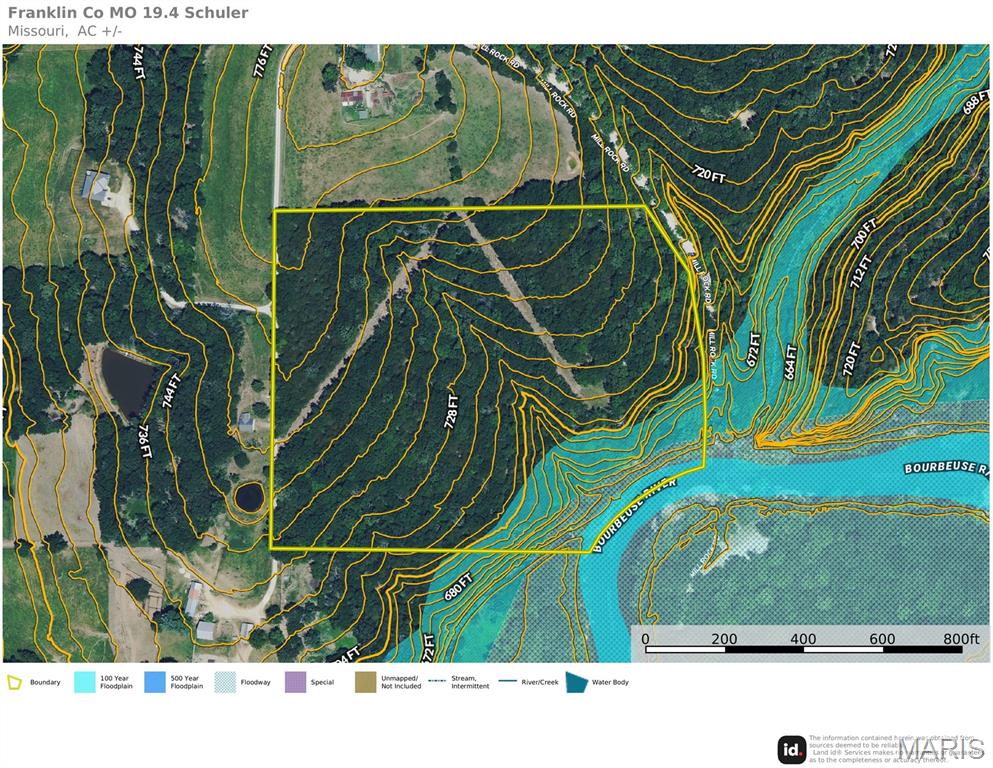Click the "736 FT" contour label
Viewport: 993px width, 768px height.
pos(145,441)
